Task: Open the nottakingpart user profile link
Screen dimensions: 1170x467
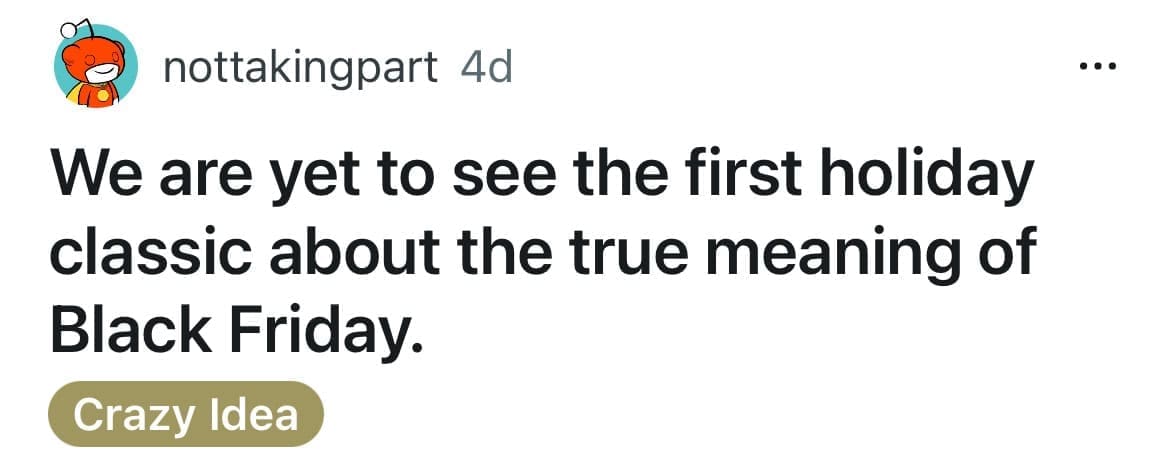Action: tap(299, 67)
